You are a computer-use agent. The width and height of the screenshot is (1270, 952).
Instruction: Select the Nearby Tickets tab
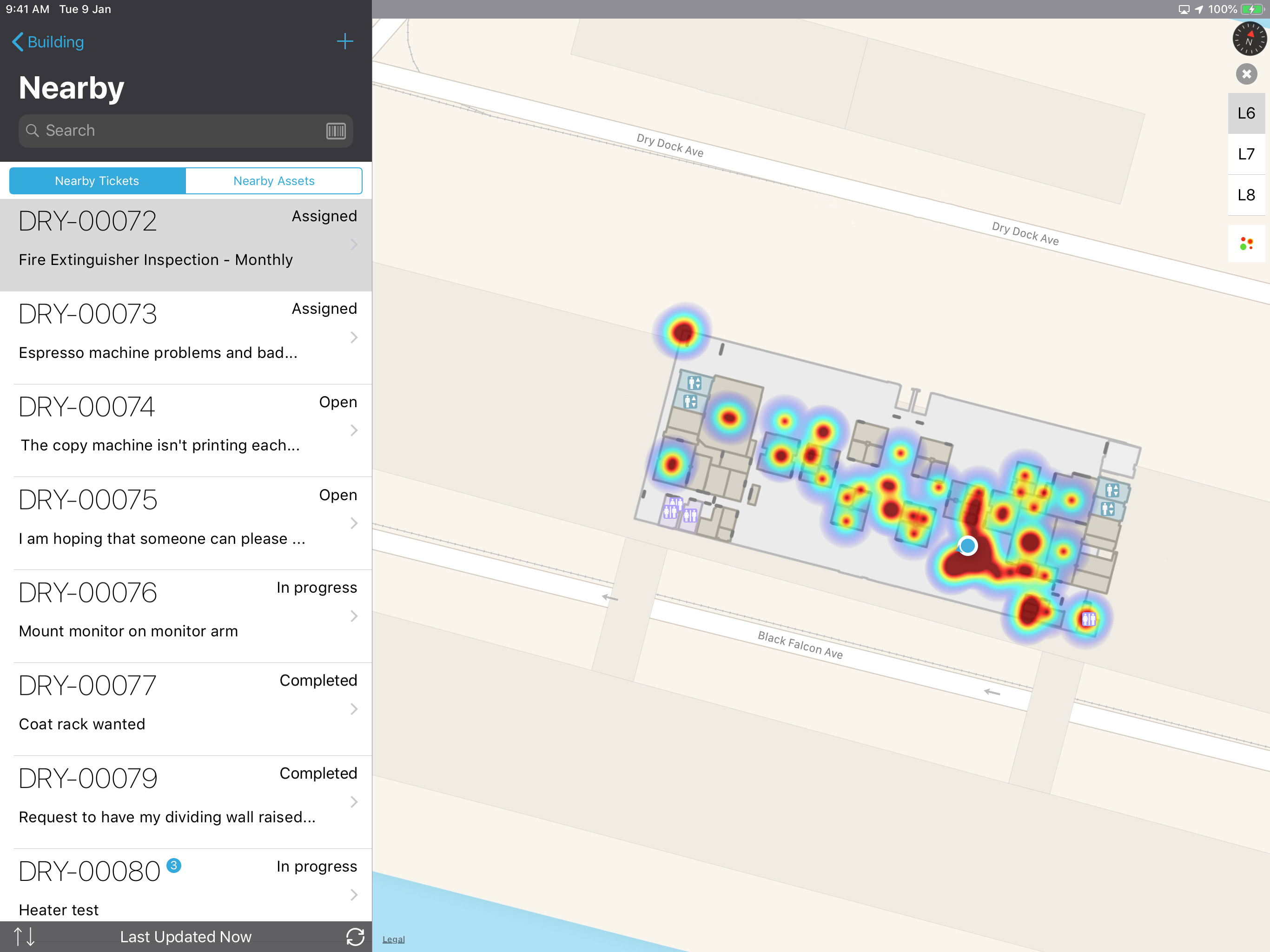[x=97, y=181]
